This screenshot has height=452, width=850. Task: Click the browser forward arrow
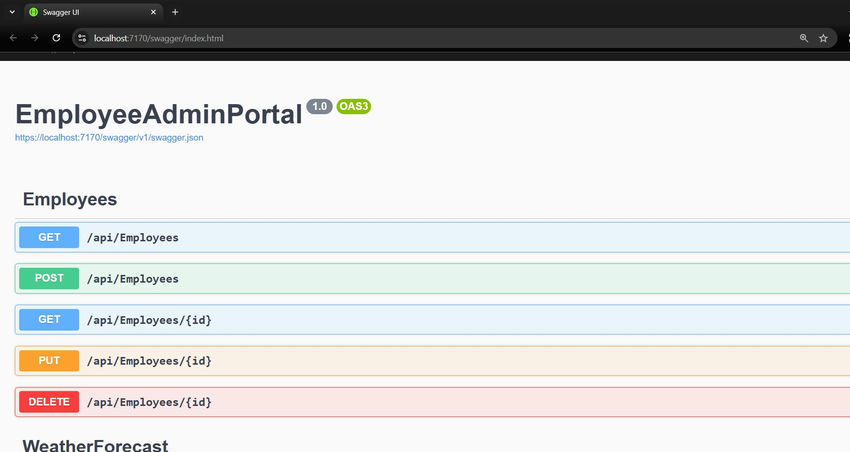(x=35, y=38)
